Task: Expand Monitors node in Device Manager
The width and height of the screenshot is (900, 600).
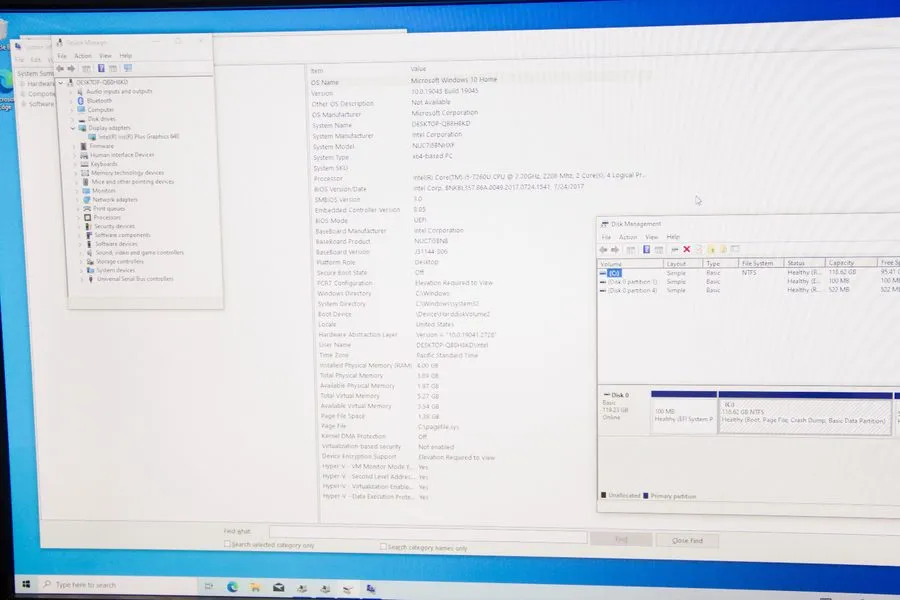Action: point(77,191)
